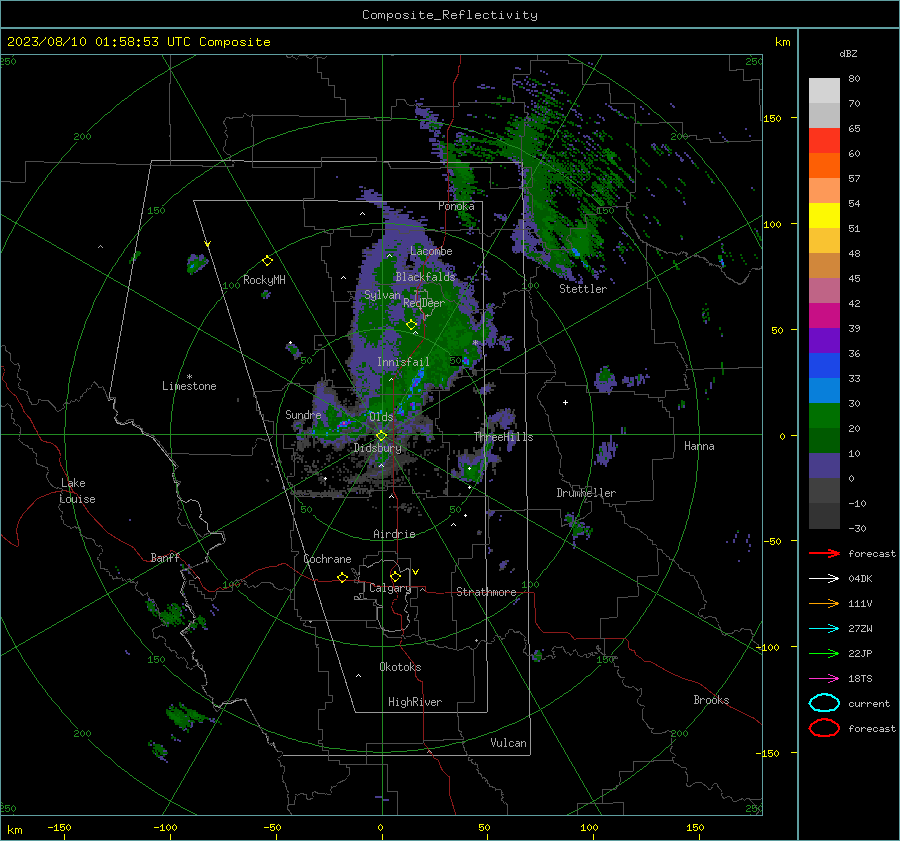The image size is (900, 841).
Task: Click the white 04DK arrow icon
Action: coord(824,578)
